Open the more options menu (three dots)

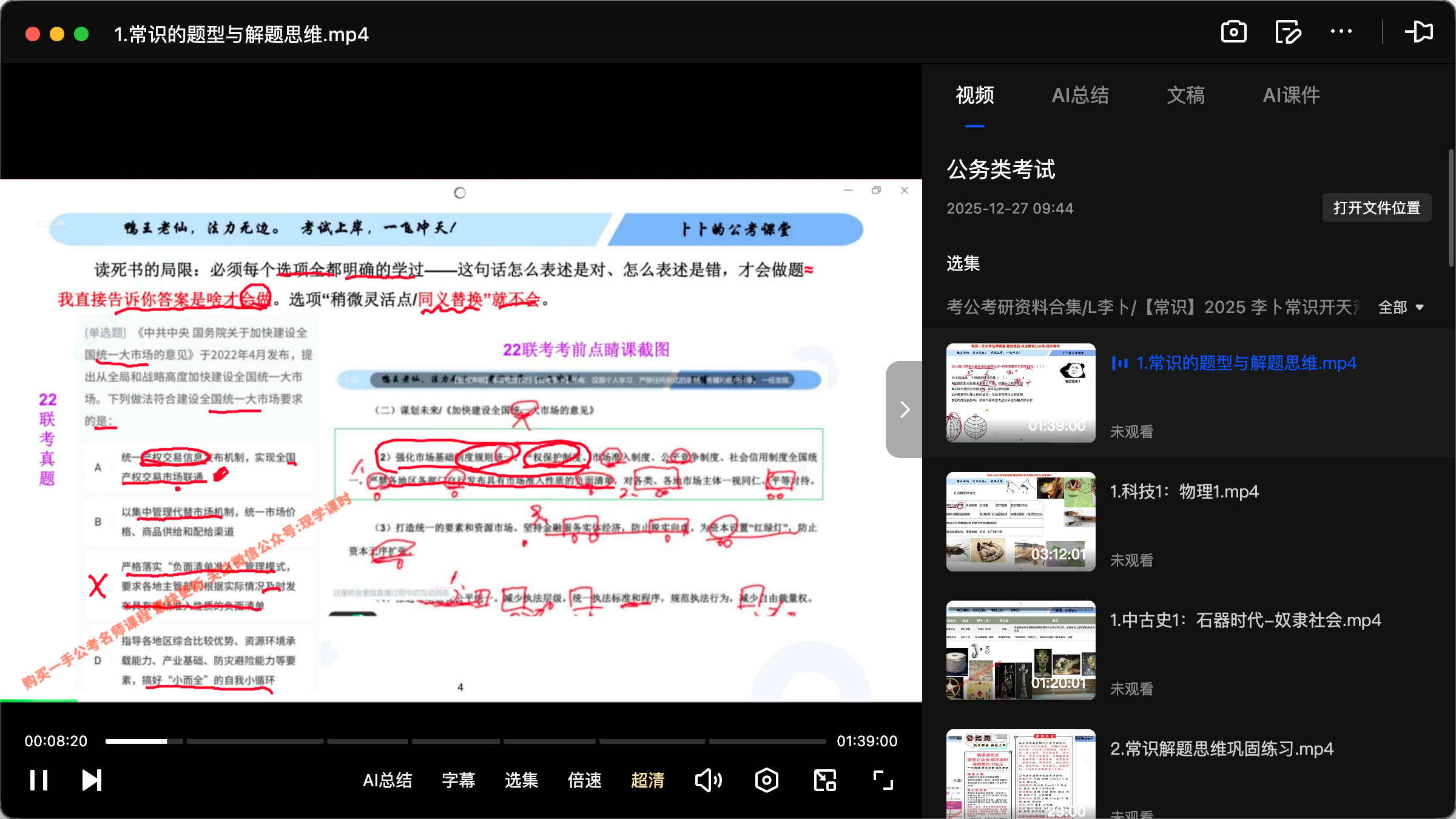(1341, 32)
